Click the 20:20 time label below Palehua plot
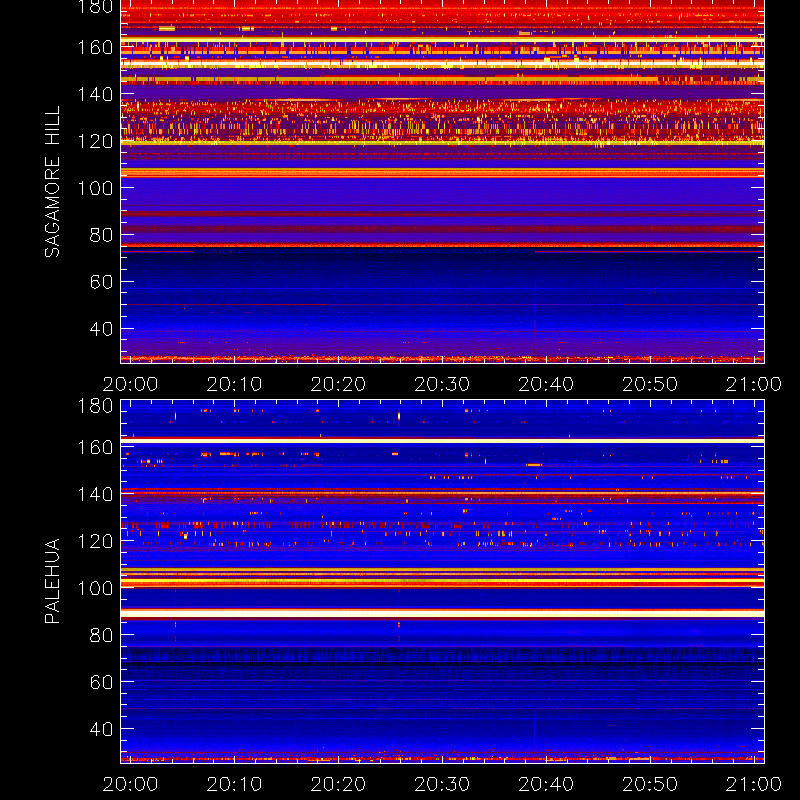Viewport: 800px width, 800px height. (x=338, y=784)
